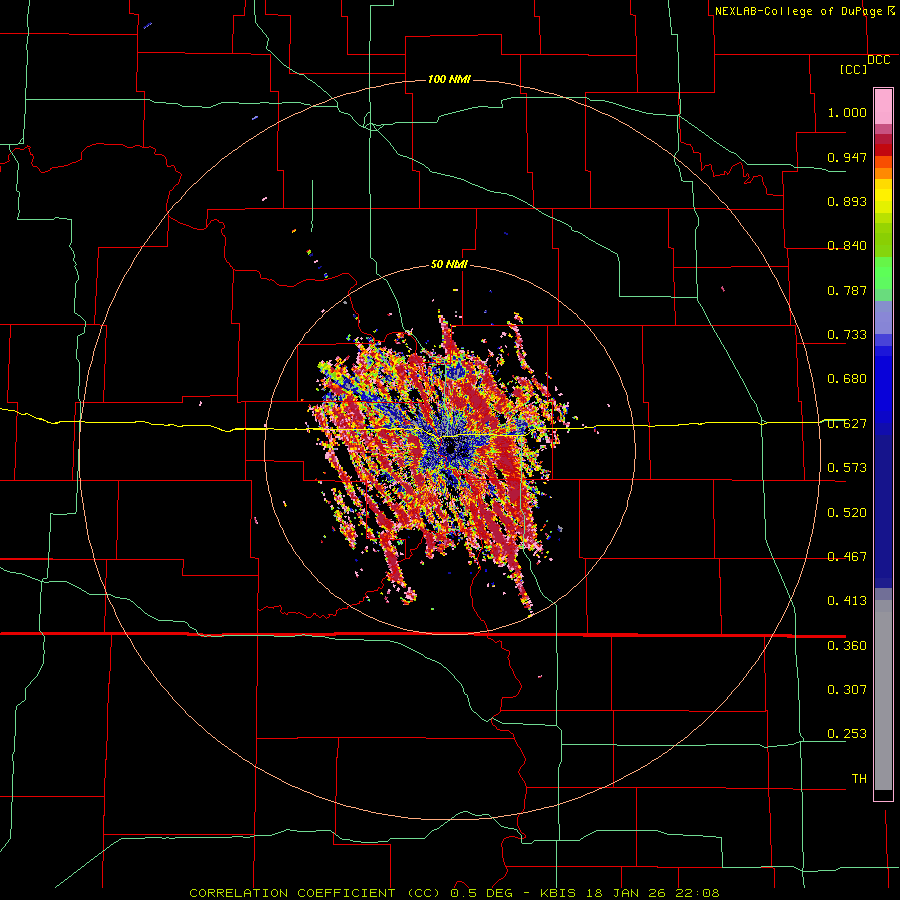900x900 pixels.
Task: Click the 0.627 scale value
Action: pos(847,424)
